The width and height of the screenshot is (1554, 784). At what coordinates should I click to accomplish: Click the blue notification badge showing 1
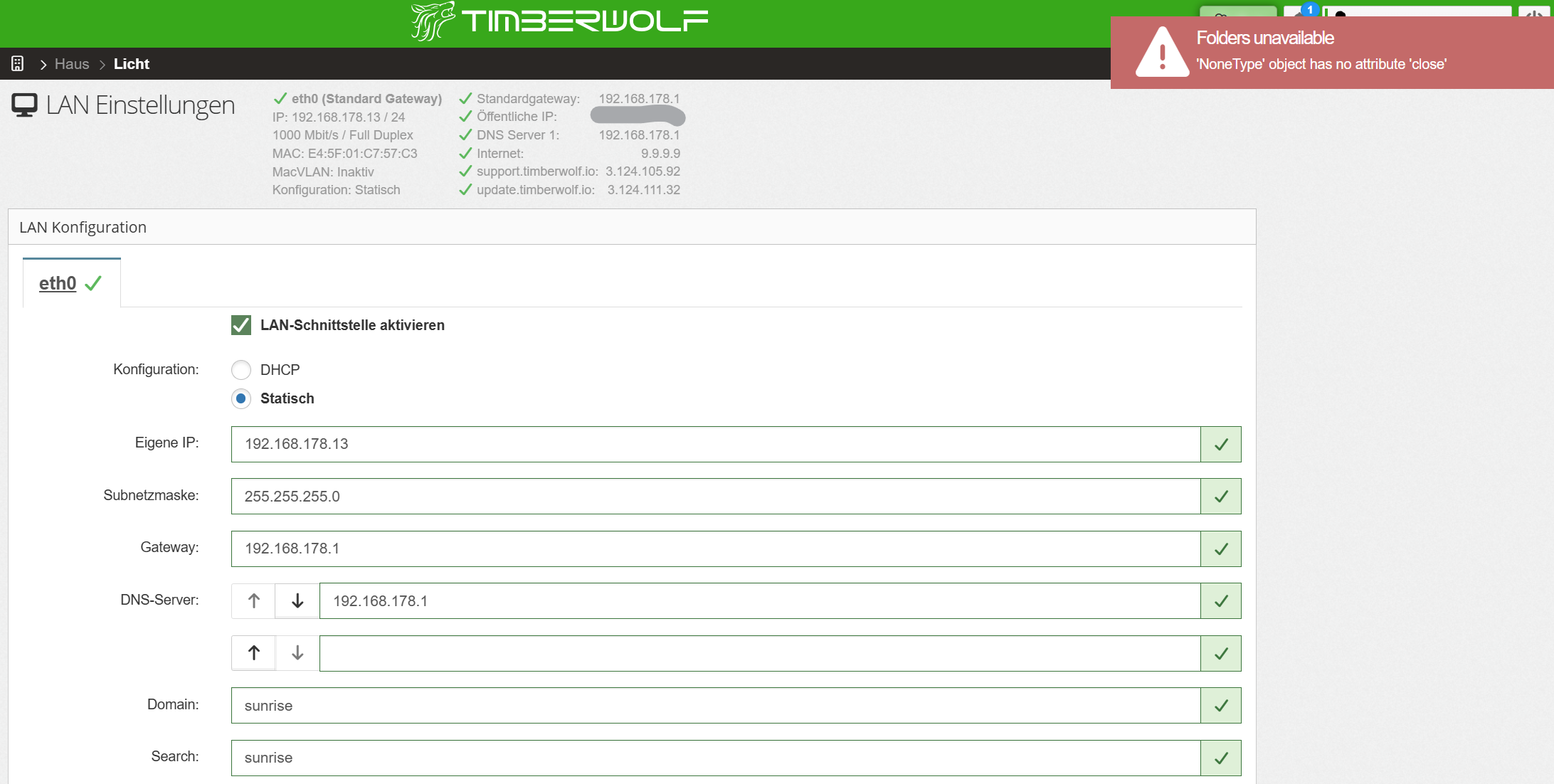tap(1310, 10)
